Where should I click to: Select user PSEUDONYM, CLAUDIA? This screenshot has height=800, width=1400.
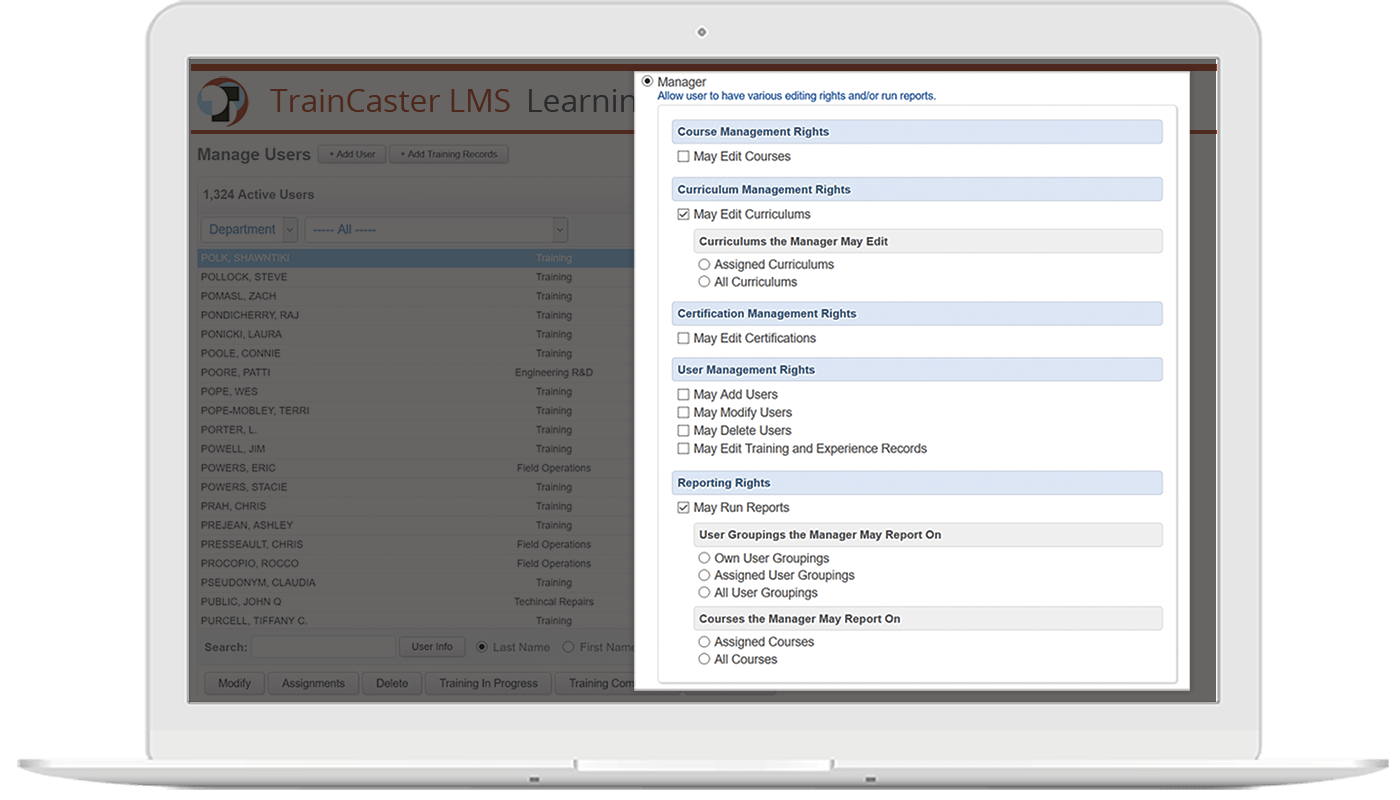[416, 583]
